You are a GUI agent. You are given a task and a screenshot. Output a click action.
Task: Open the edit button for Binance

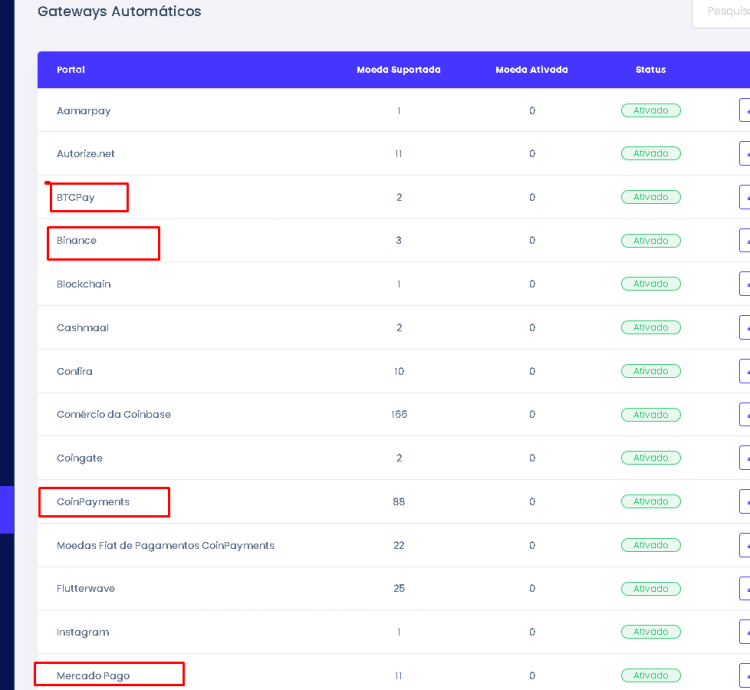pyautogui.click(x=744, y=241)
